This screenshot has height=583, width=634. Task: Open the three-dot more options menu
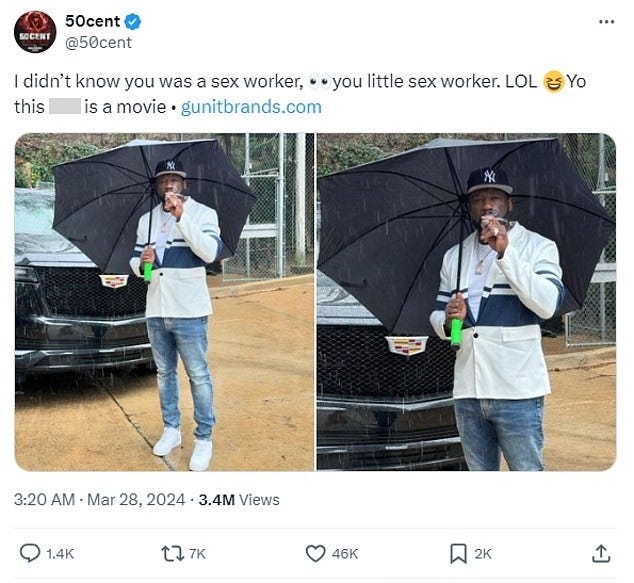coord(607,22)
